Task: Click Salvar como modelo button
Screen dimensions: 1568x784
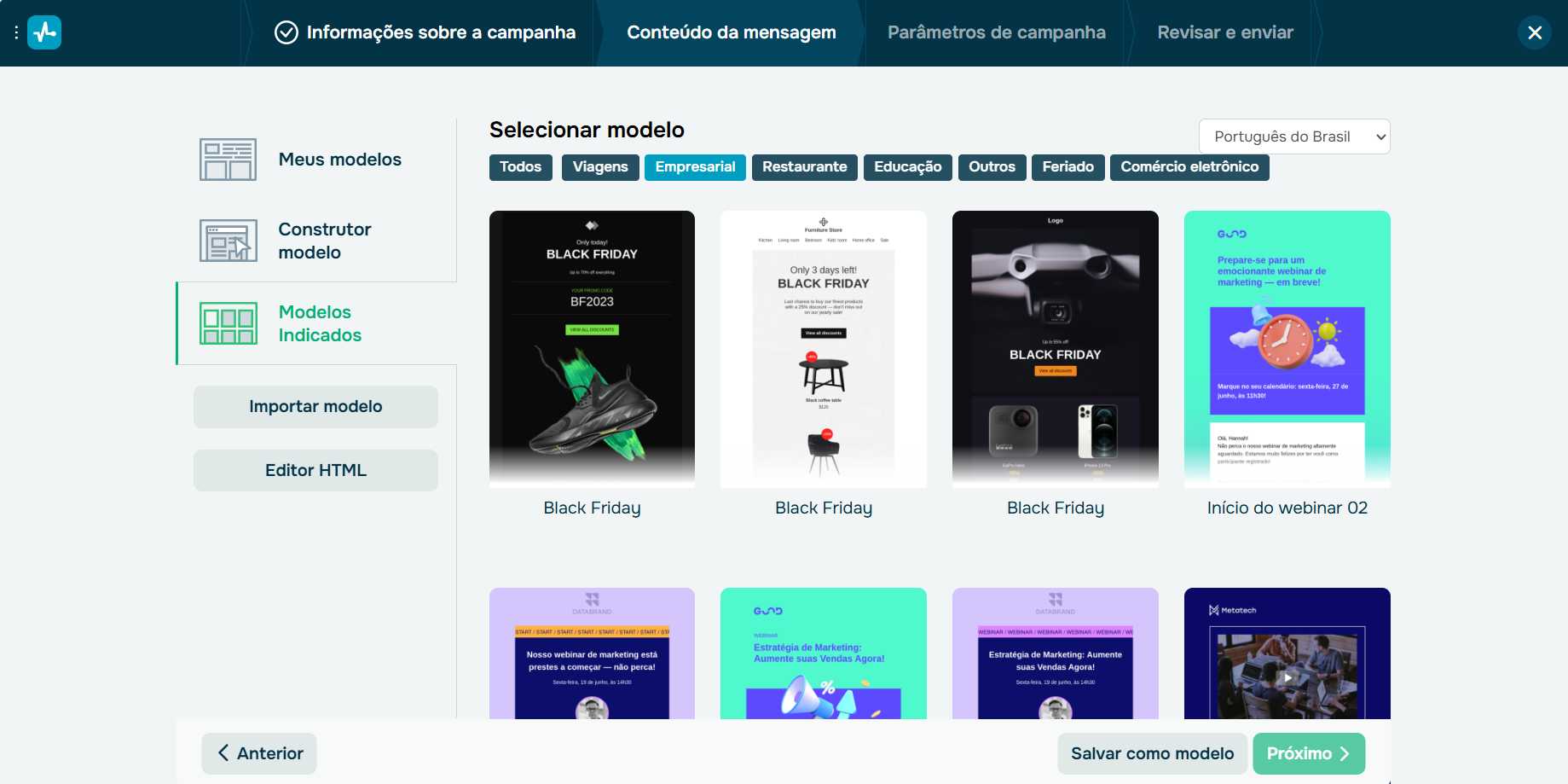Action: (1152, 753)
